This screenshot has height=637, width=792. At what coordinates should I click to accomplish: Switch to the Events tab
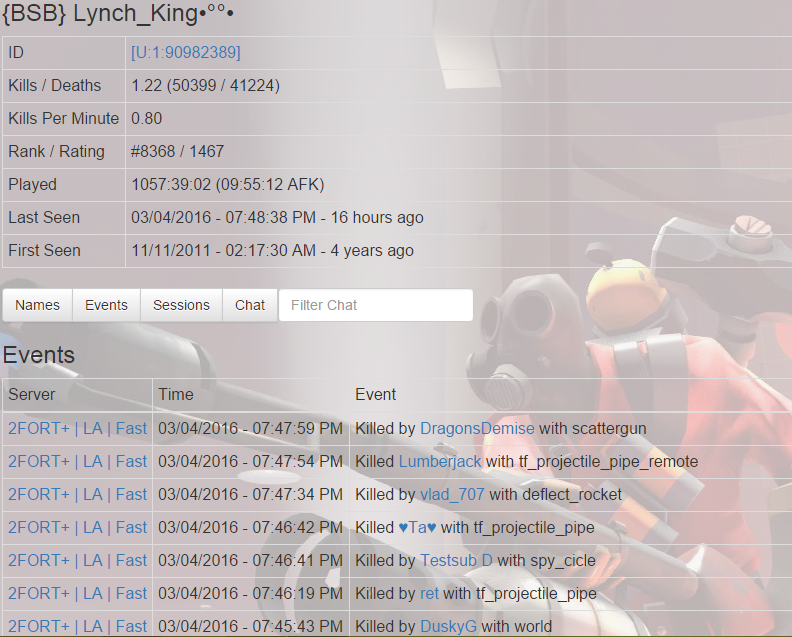[x=106, y=305]
